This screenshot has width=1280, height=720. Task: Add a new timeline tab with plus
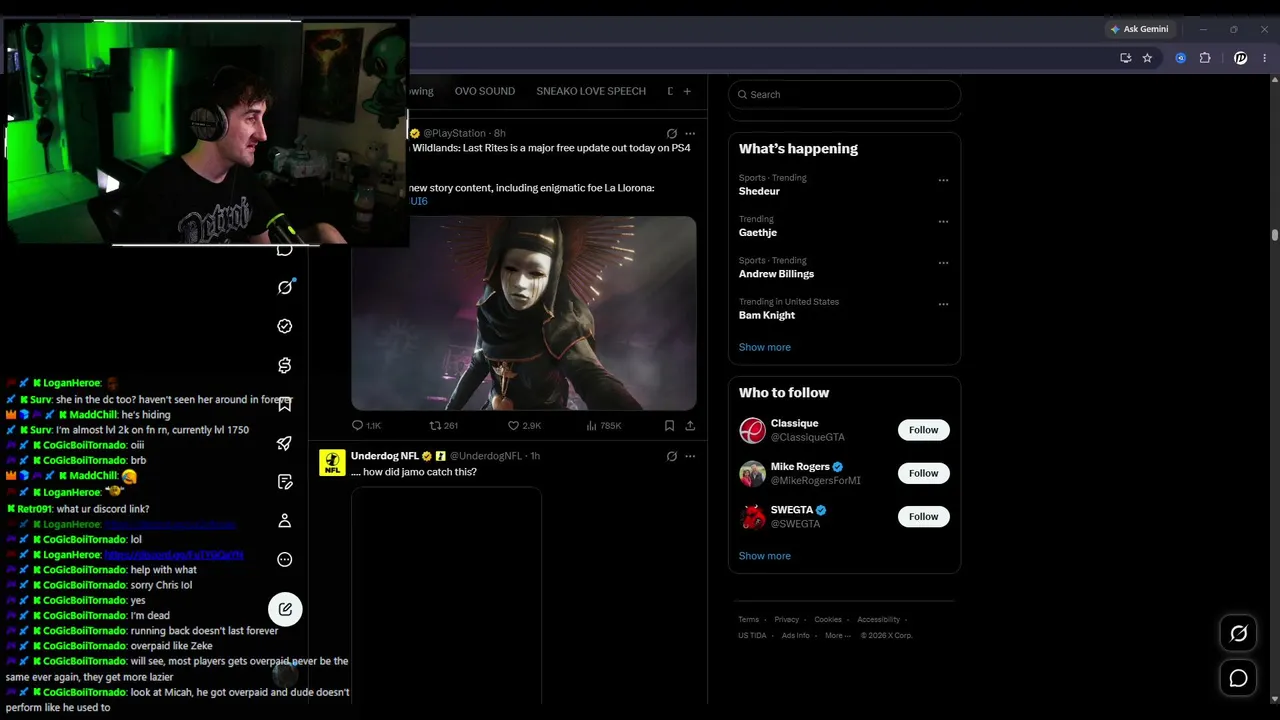(687, 91)
